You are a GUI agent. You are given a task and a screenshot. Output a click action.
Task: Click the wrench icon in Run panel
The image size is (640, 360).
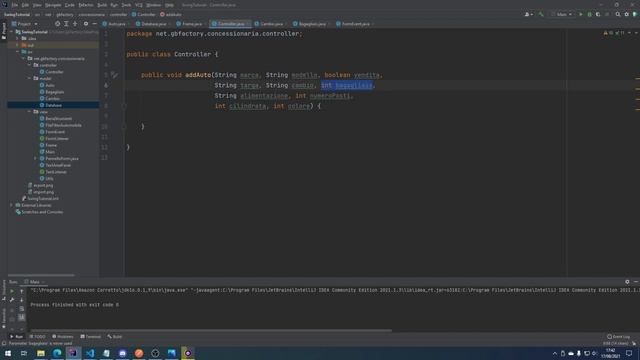(x=12, y=300)
